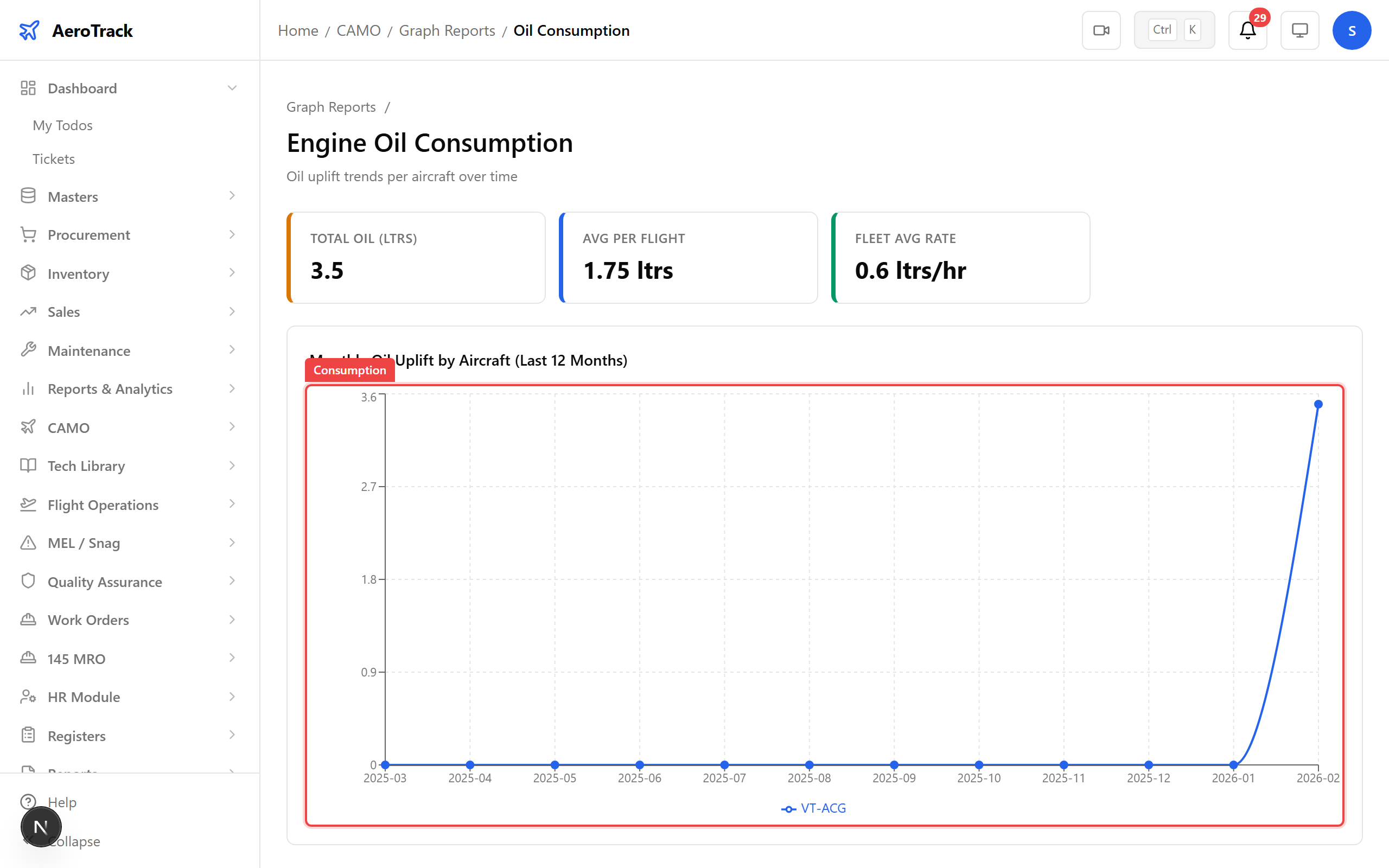This screenshot has width=1389, height=868.
Task: Open the Tickets menu item
Action: (53, 158)
